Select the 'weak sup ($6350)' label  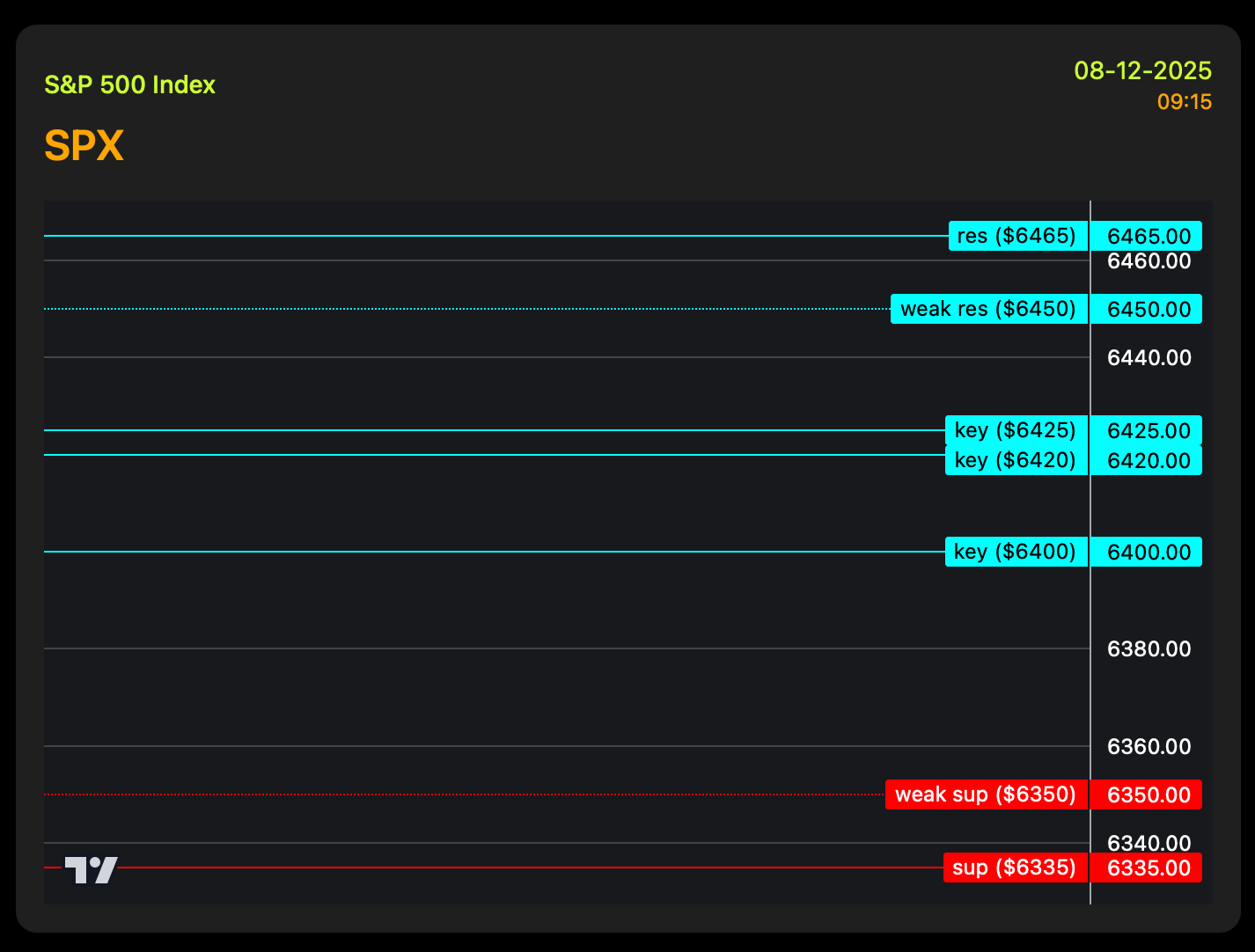(987, 795)
